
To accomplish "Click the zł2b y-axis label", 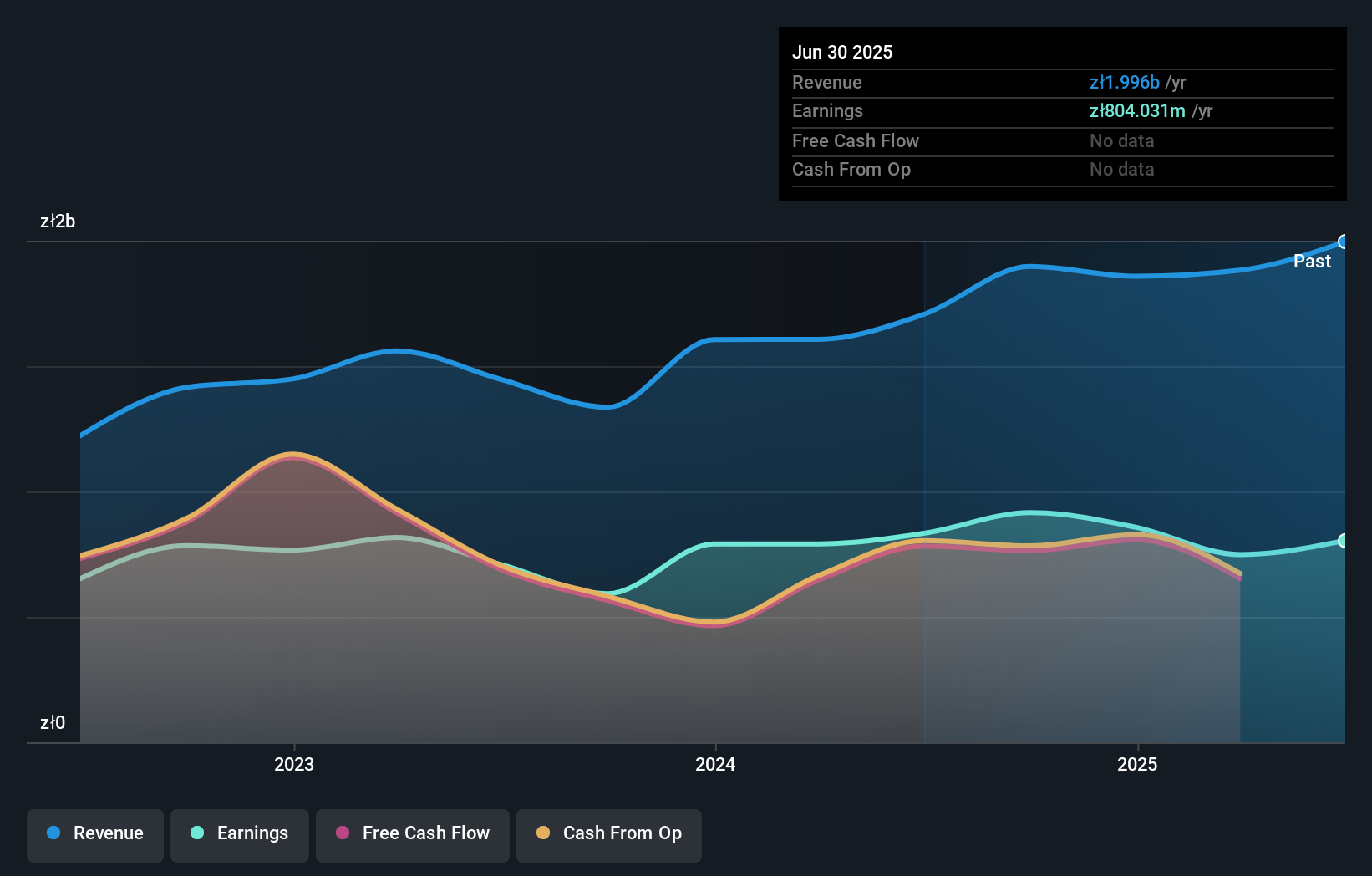I will 58,221.
